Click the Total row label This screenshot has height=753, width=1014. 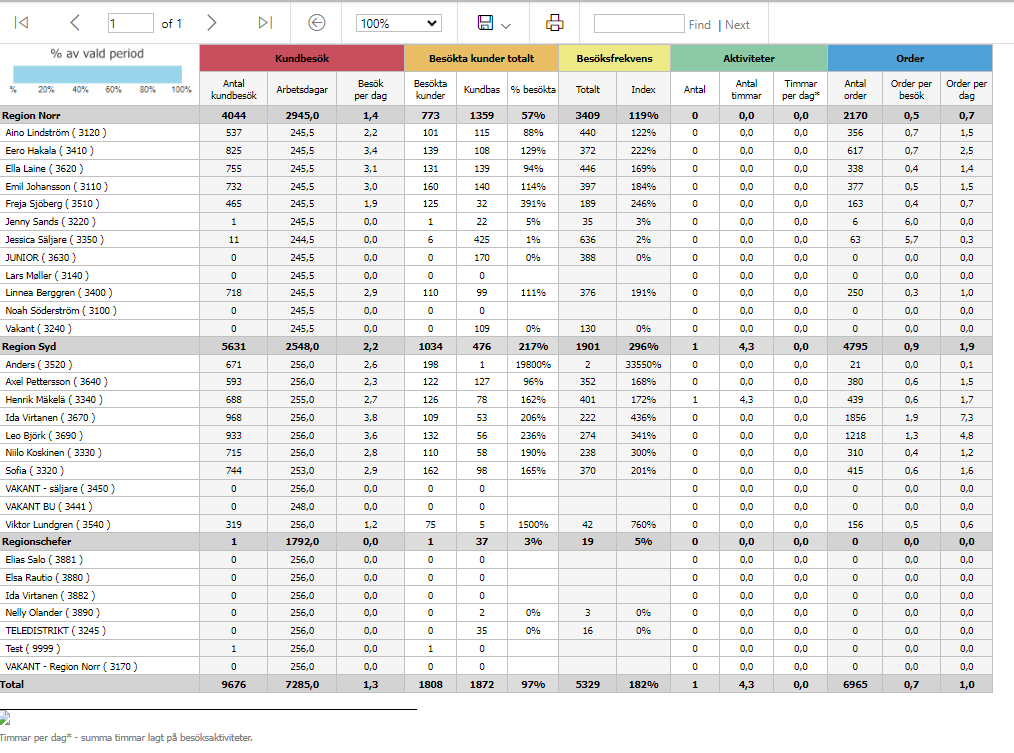pos(12,684)
